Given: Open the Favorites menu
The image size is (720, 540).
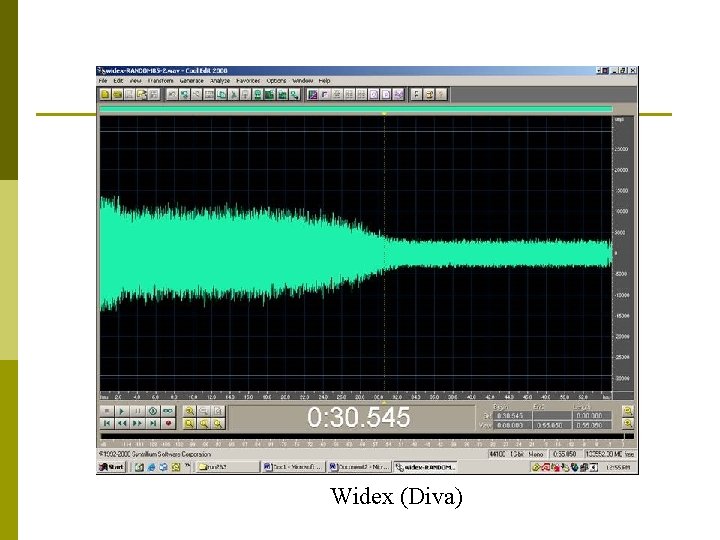Looking at the screenshot, I should (x=248, y=80).
